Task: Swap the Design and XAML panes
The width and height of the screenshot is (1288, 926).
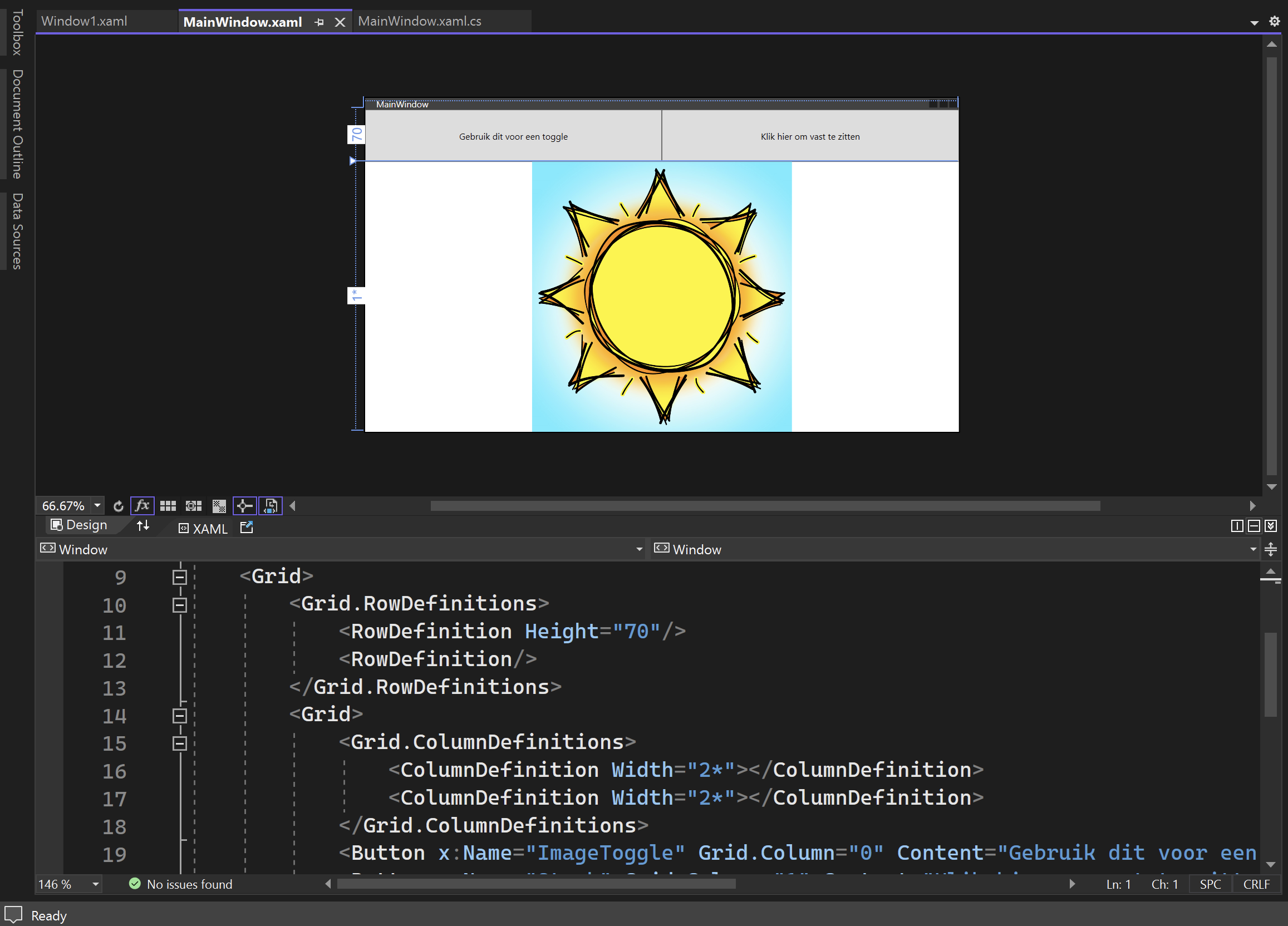Action: [x=143, y=526]
